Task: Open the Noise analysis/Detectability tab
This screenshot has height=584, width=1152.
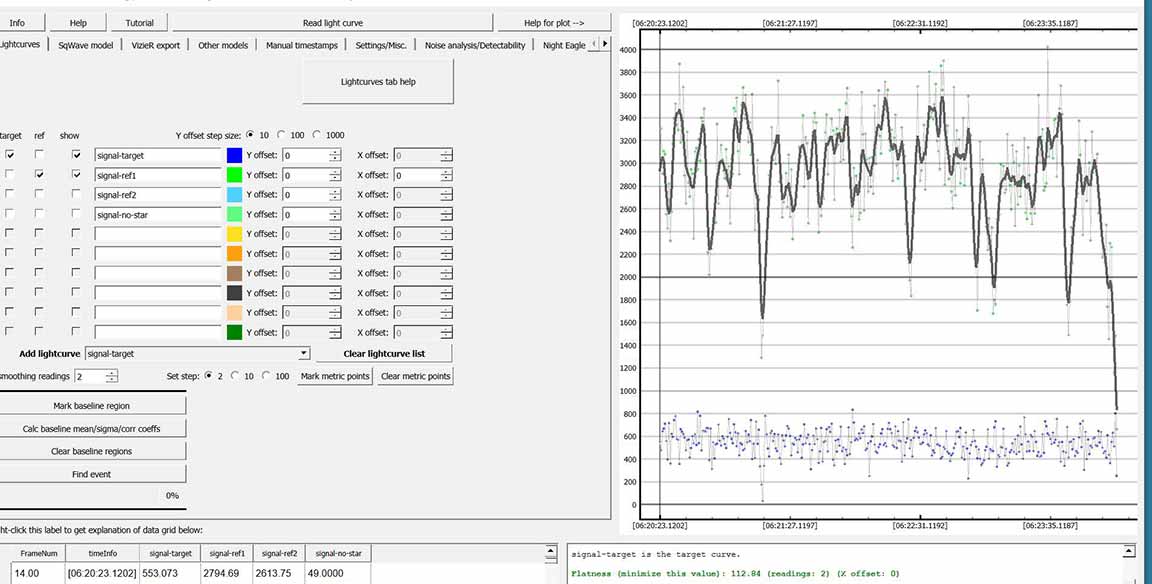Action: [x=474, y=45]
